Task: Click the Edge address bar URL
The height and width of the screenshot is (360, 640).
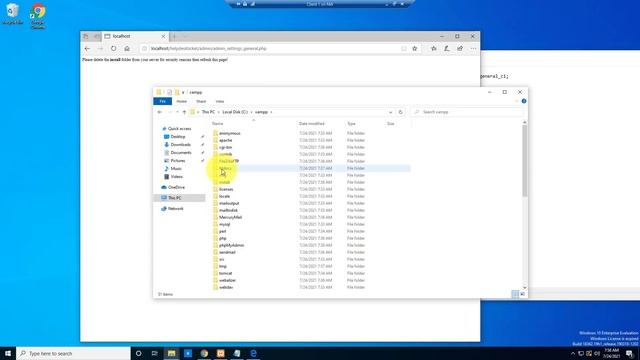Action: pos(209,49)
